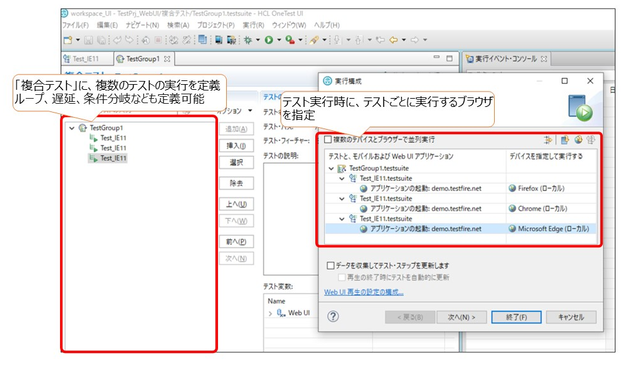The image size is (630, 372).
Task: Open the ヘルプ(H) menu
Action: pyautogui.click(x=327, y=25)
